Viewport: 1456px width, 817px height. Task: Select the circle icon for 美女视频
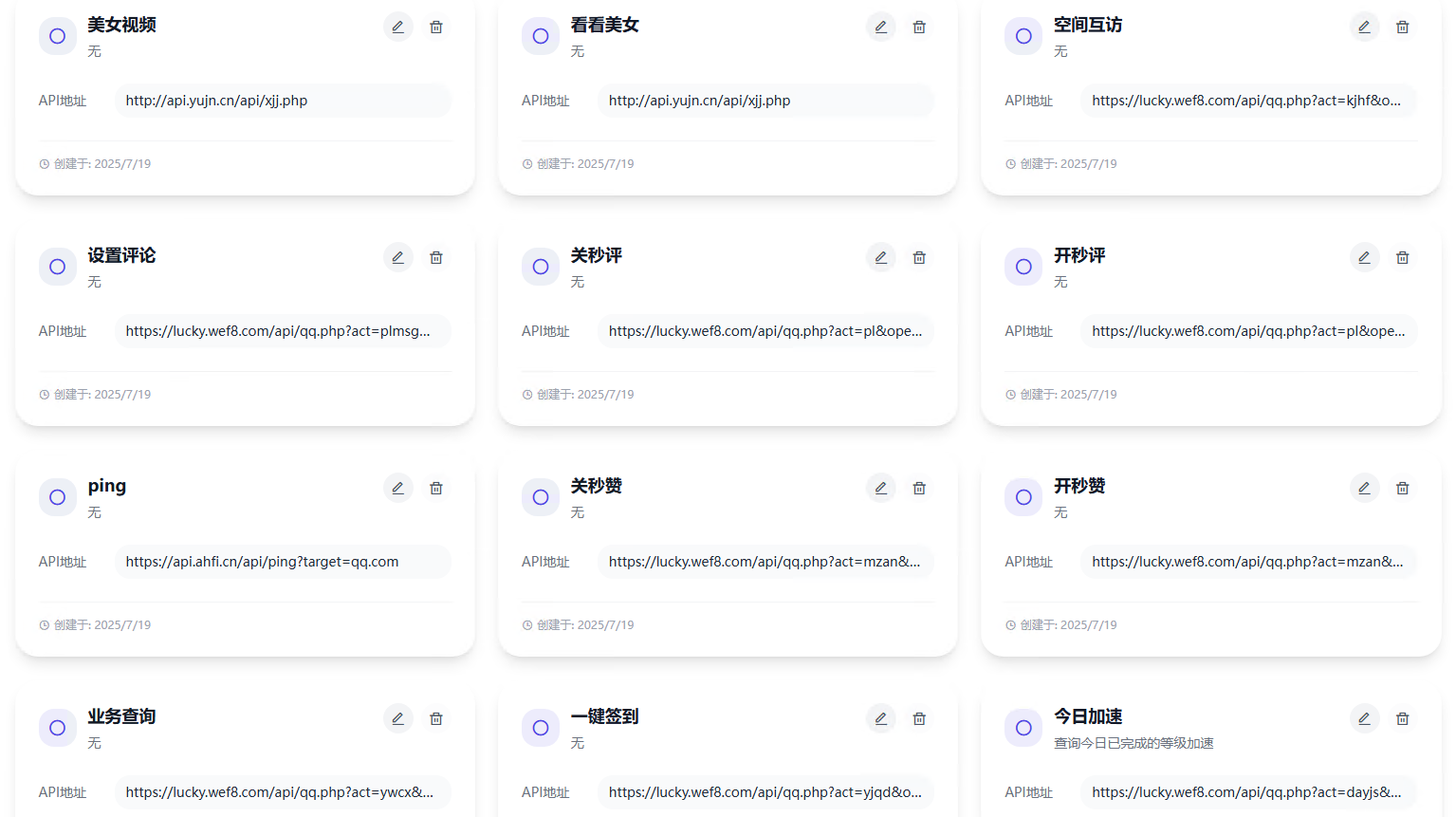click(x=58, y=36)
